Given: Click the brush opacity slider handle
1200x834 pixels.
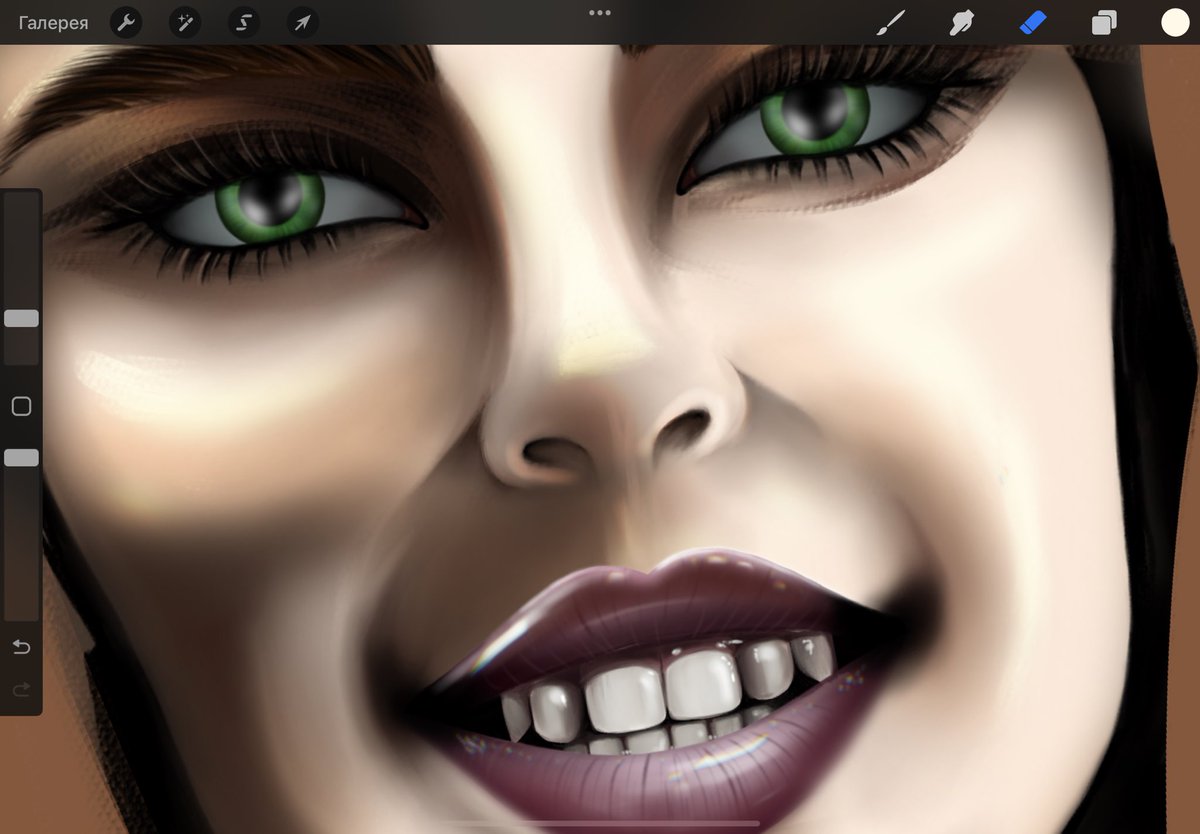Looking at the screenshot, I should pyautogui.click(x=21, y=457).
